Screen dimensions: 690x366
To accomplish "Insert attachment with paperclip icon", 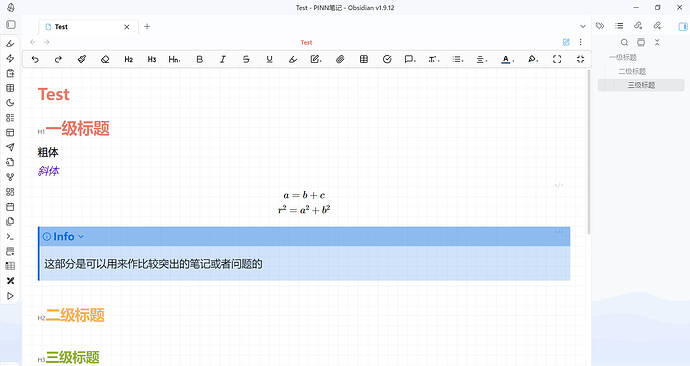I will [340, 59].
